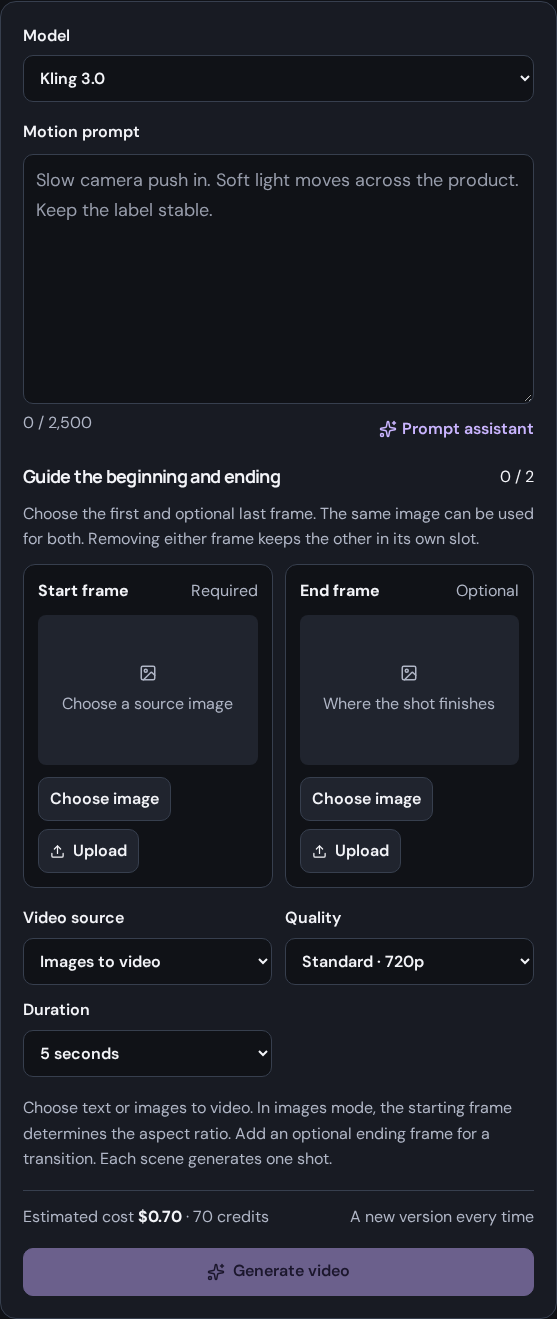Choose image for the Start frame
The width and height of the screenshot is (557, 1319).
pos(104,799)
